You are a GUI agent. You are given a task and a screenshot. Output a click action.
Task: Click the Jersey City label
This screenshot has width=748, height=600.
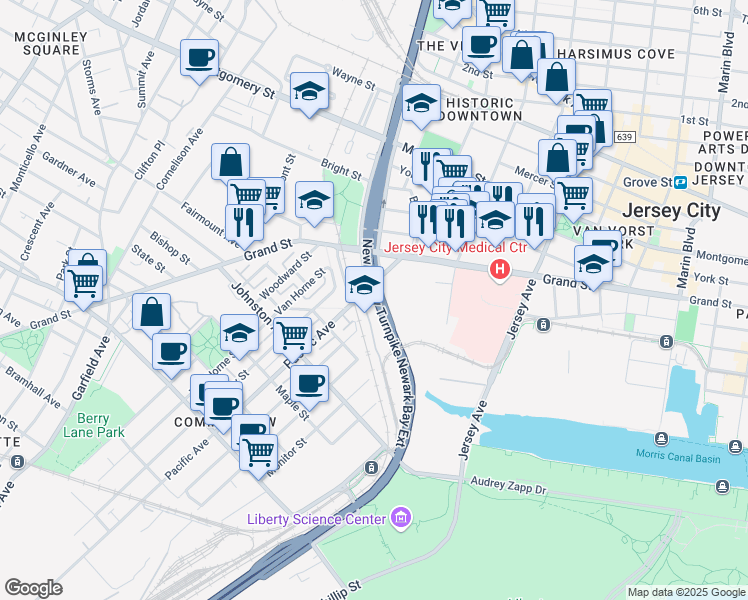click(x=671, y=211)
